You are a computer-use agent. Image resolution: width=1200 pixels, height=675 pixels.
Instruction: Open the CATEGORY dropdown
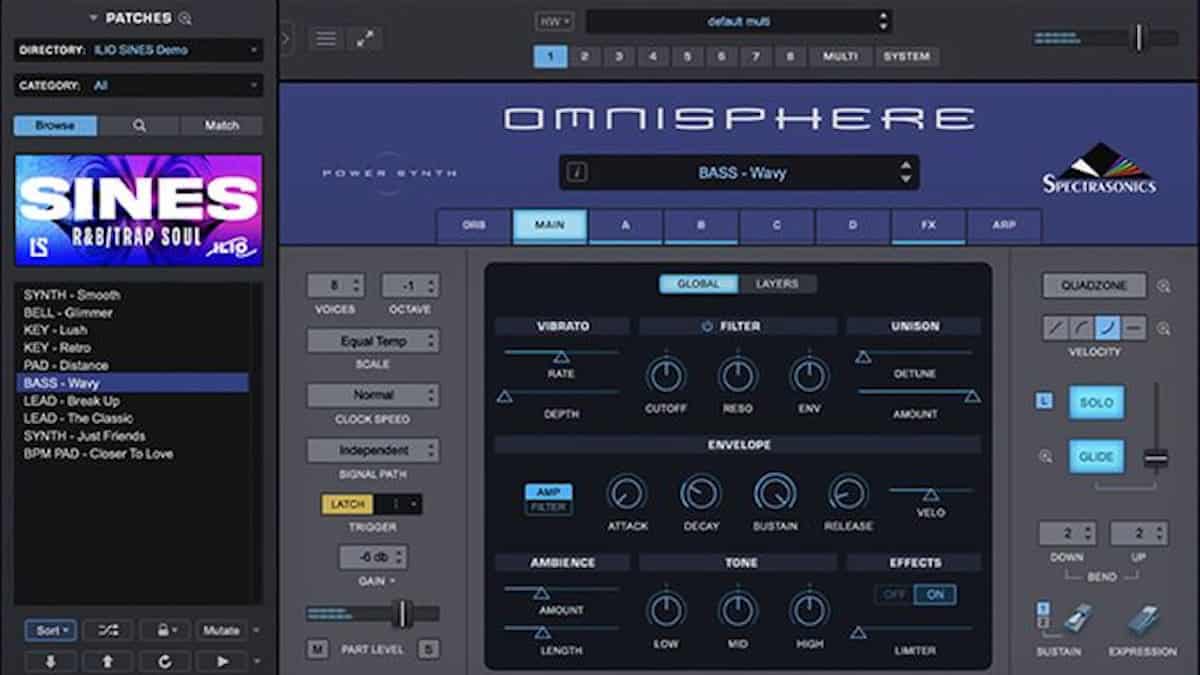pos(138,86)
